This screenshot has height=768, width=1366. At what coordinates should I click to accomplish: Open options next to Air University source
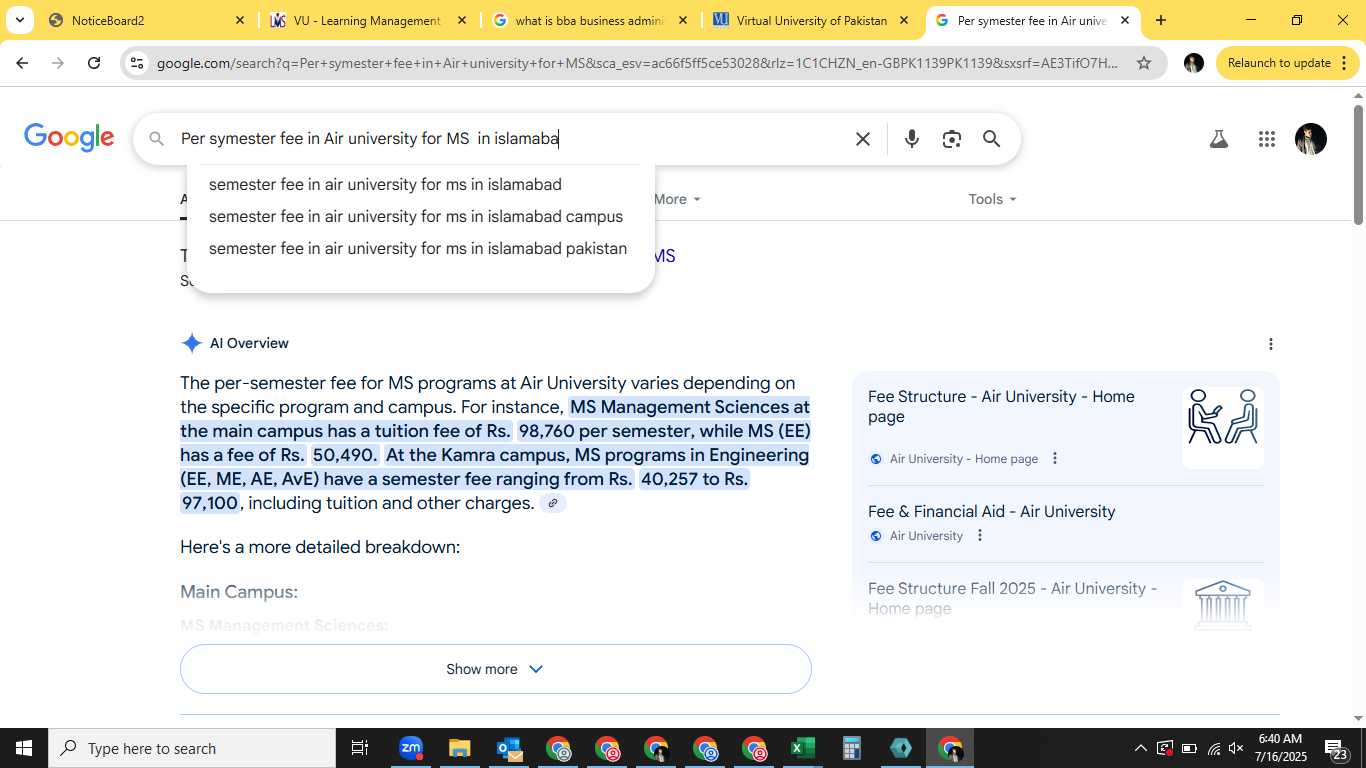[x=979, y=536]
